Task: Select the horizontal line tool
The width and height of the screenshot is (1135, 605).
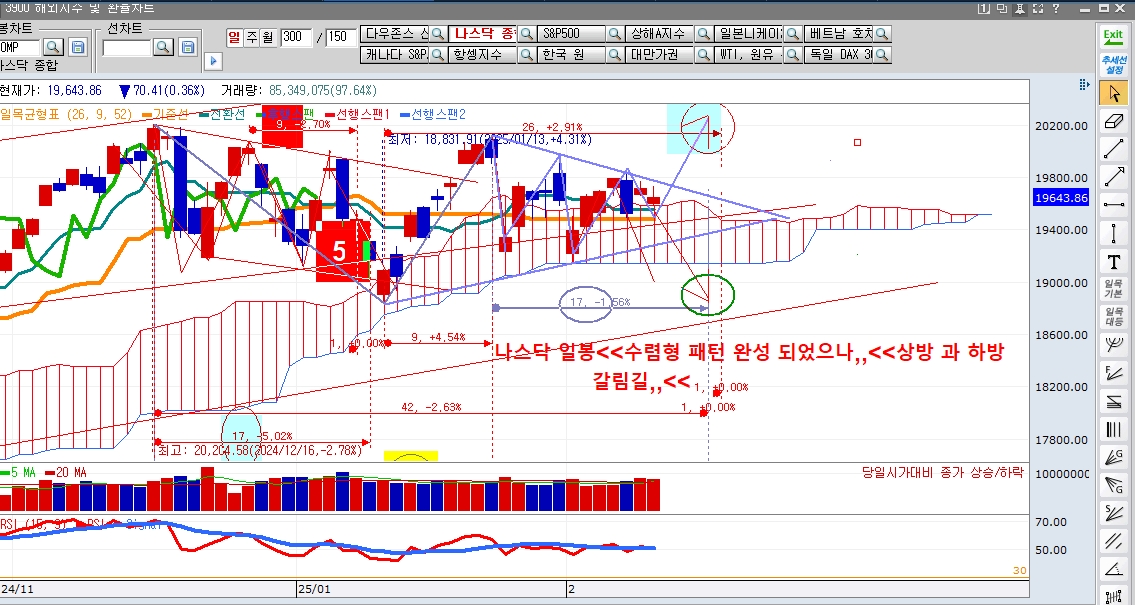Action: click(1113, 205)
